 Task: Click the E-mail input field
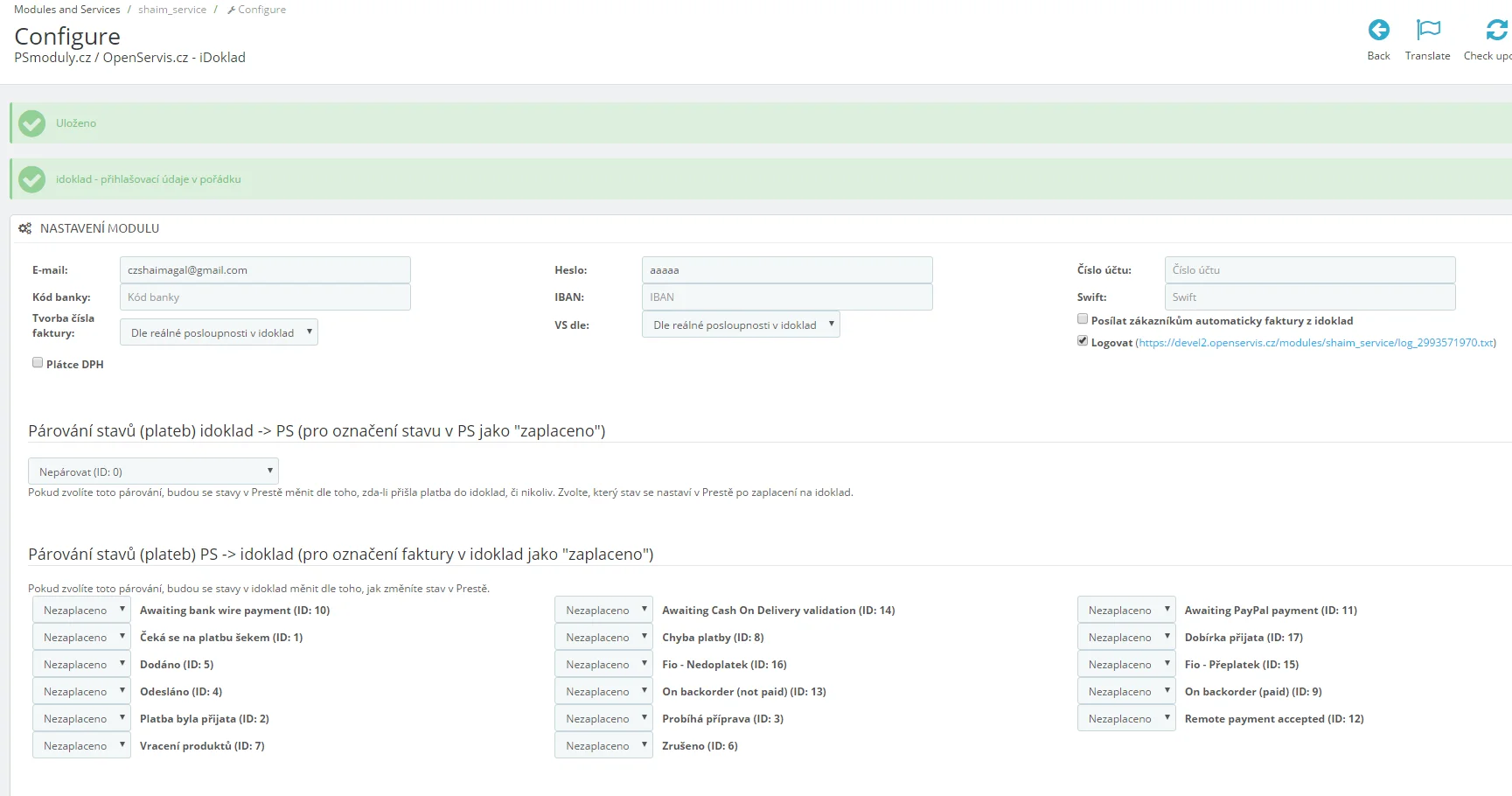coord(265,270)
